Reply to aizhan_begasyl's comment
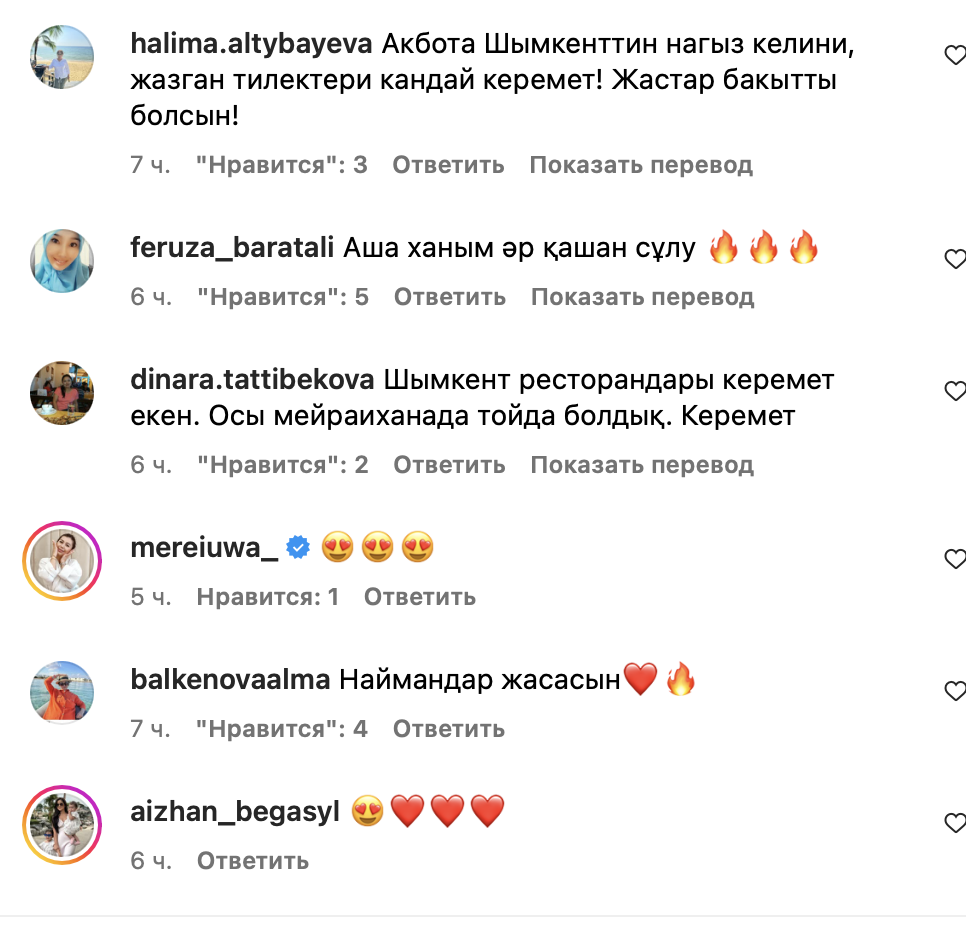Screen dimensions: 966x927 coord(253,861)
